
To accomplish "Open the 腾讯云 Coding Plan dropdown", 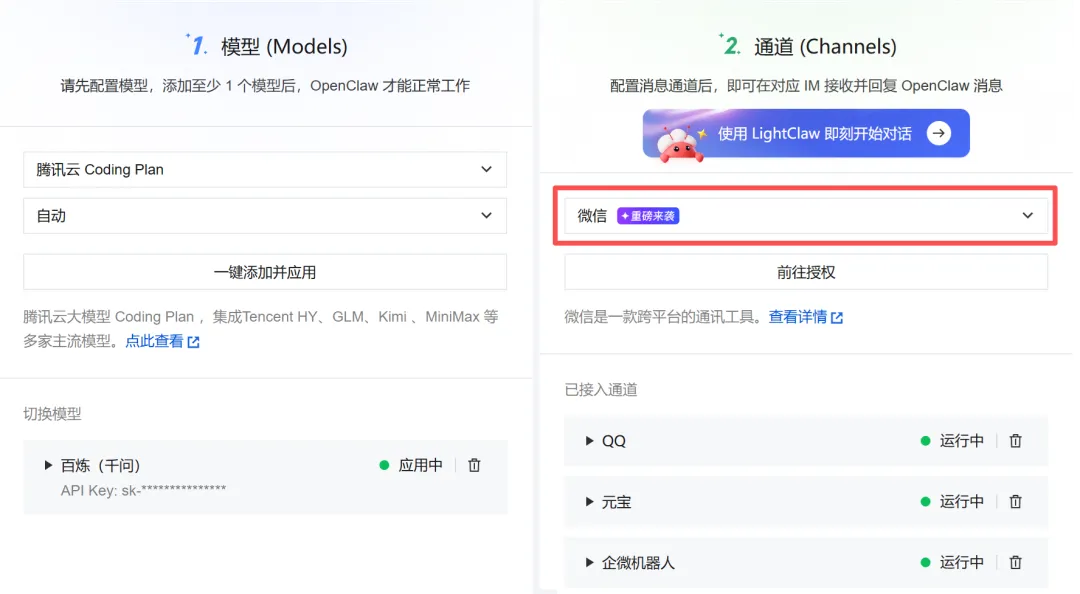I will click(x=265, y=170).
